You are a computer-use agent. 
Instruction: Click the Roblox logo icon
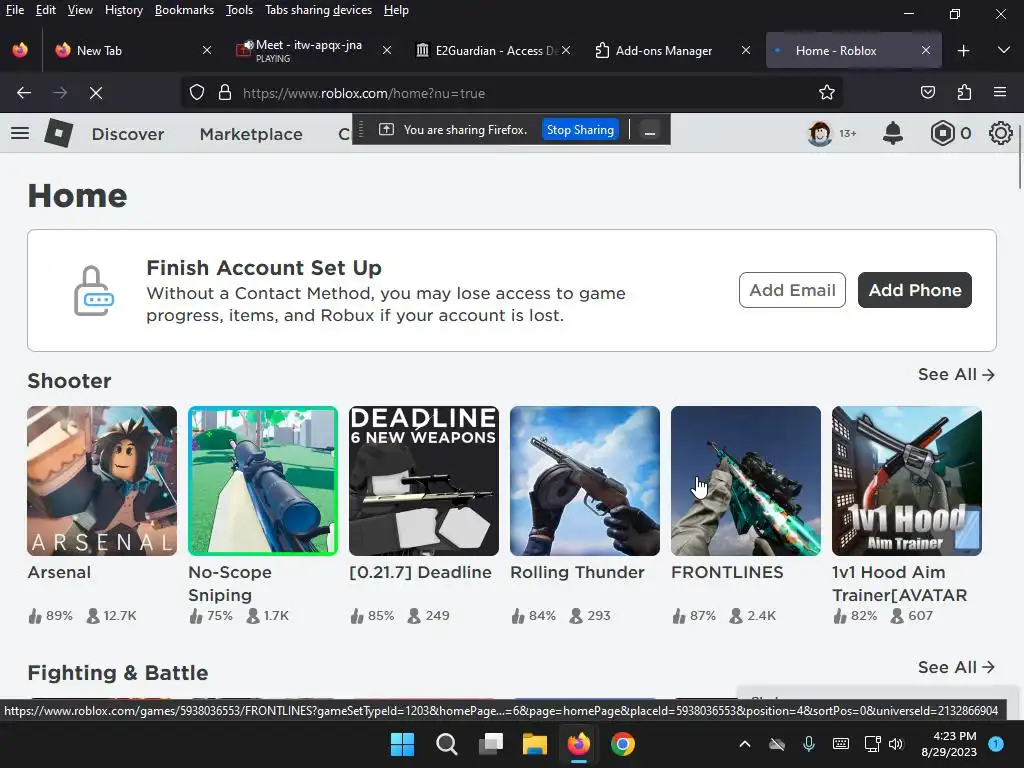[x=59, y=133]
